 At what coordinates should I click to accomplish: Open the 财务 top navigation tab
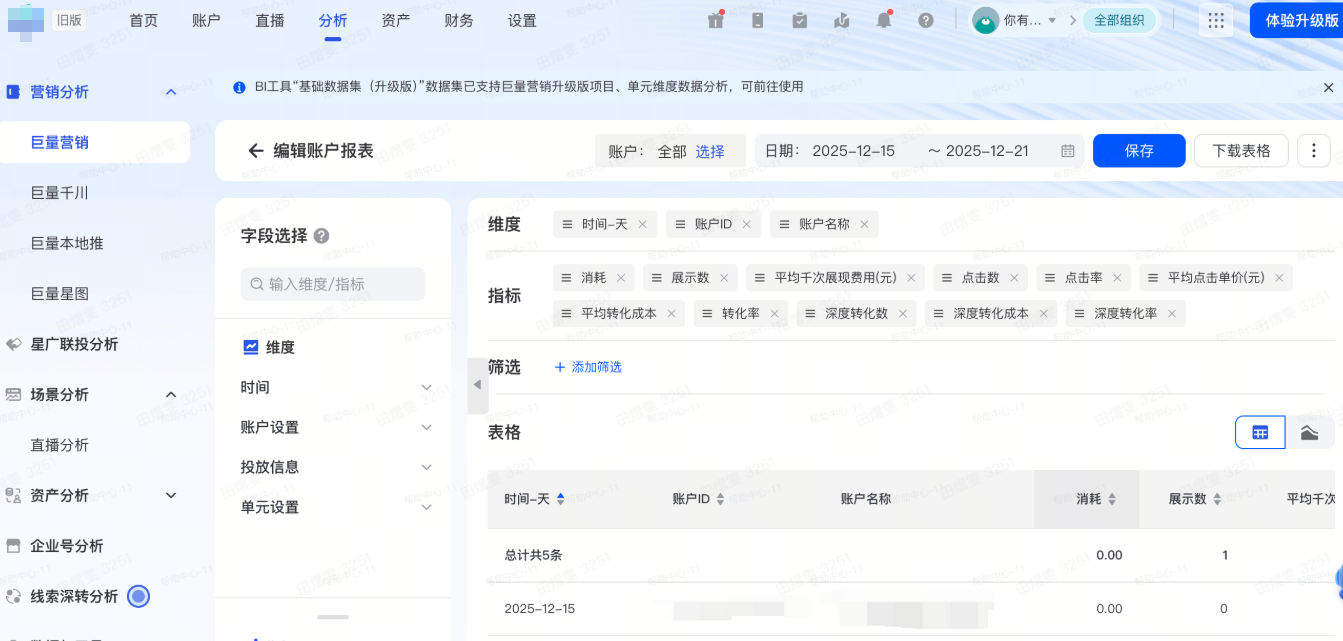coord(459,21)
